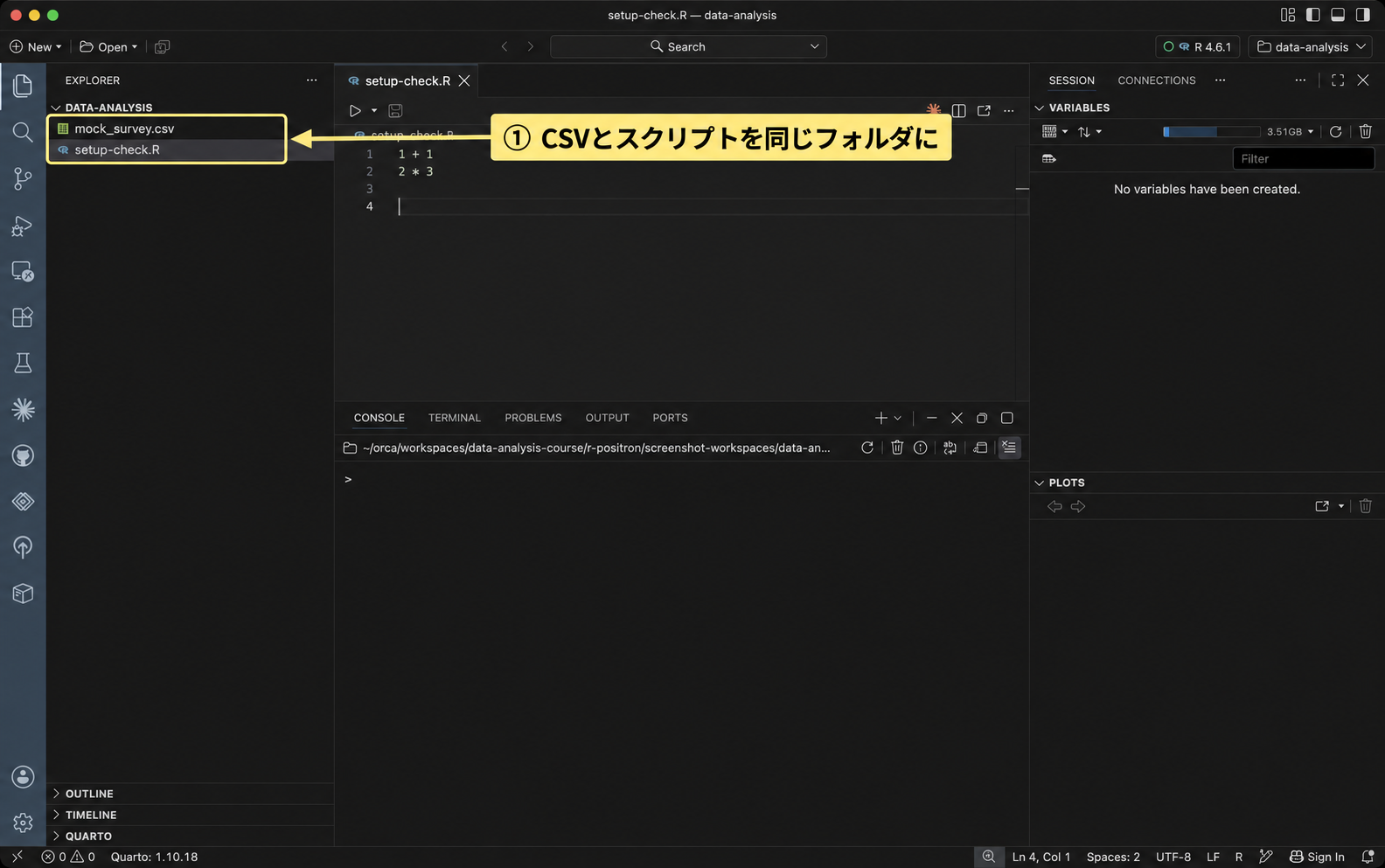Viewport: 1385px width, 868px height.
Task: Open the Run and Debug view
Action: (x=23, y=226)
